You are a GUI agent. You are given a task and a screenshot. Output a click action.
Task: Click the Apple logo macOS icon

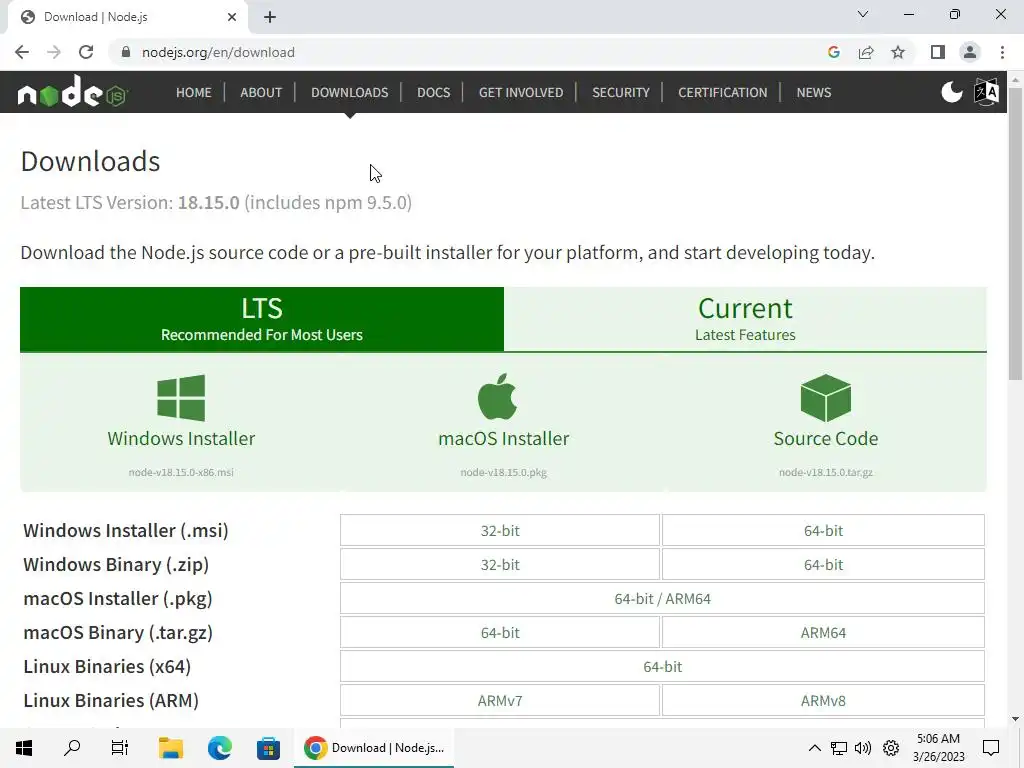[498, 396]
